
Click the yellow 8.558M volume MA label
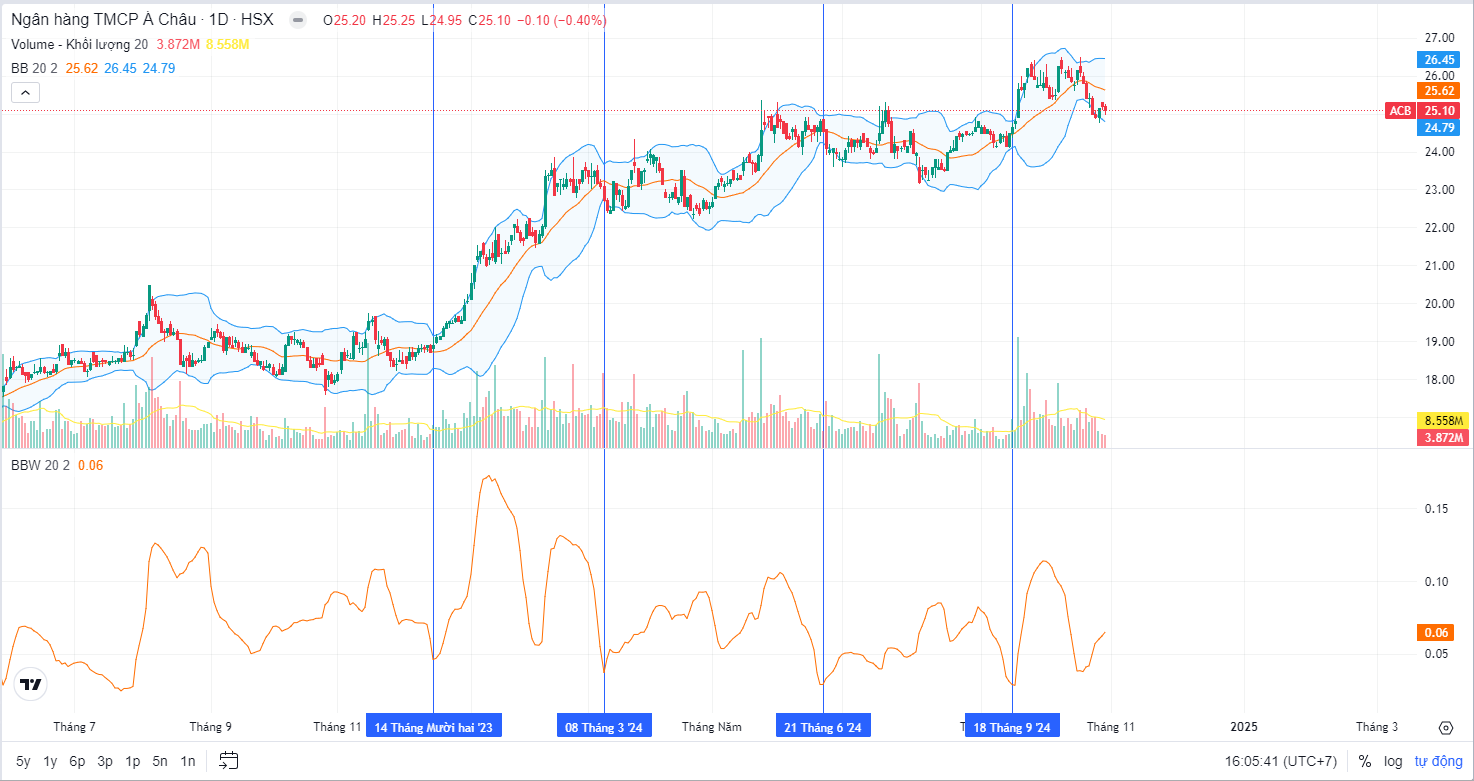(1443, 420)
